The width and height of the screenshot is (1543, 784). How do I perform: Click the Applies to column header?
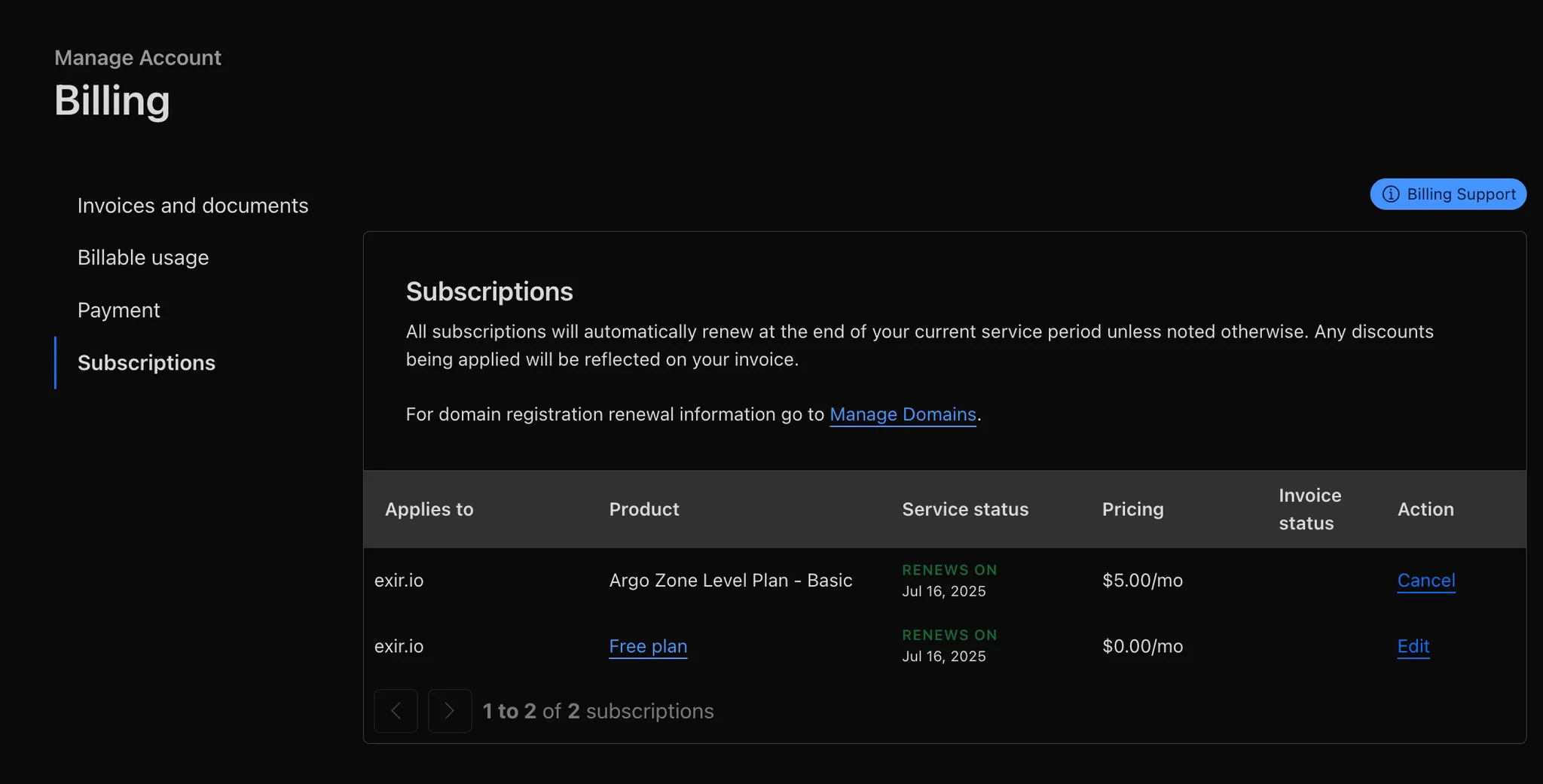(x=429, y=510)
